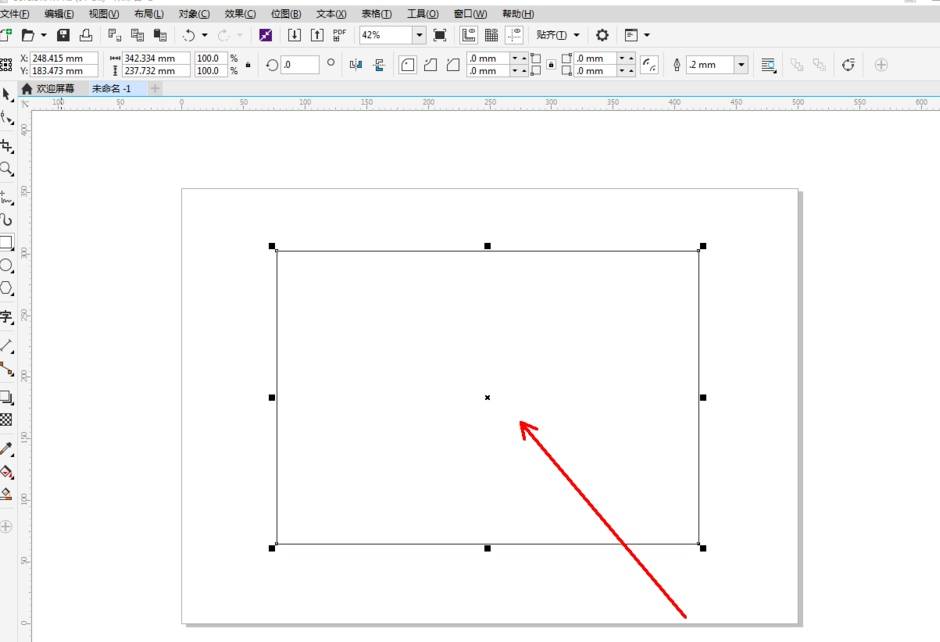The image size is (940, 642).
Task: Toggle the Show grid button
Action: tap(491, 35)
